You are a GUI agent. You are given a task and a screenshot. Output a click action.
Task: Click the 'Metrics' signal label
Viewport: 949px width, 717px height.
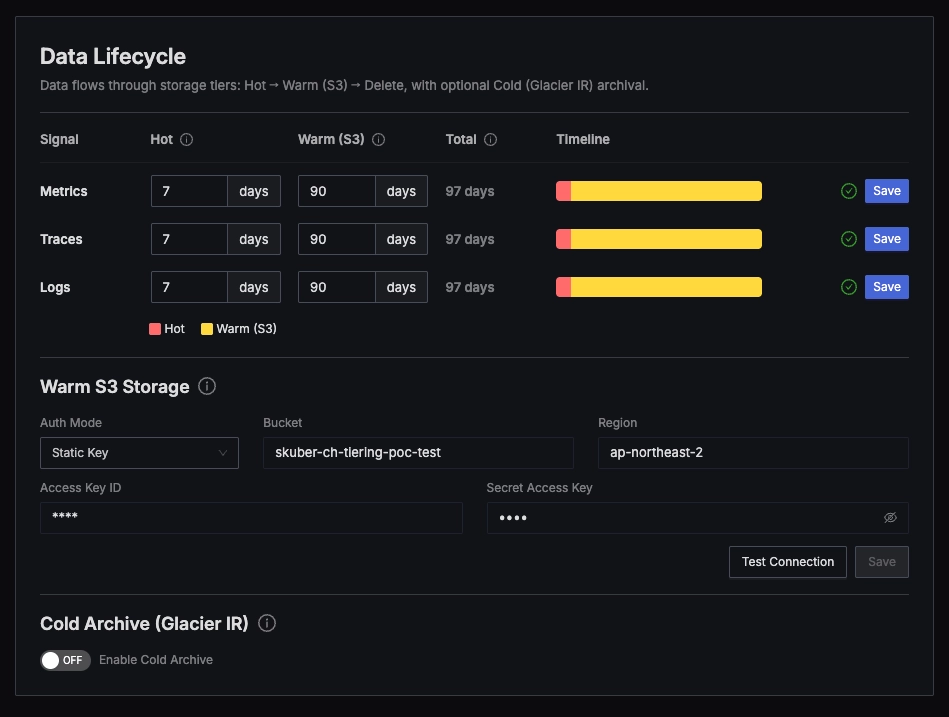(x=64, y=191)
